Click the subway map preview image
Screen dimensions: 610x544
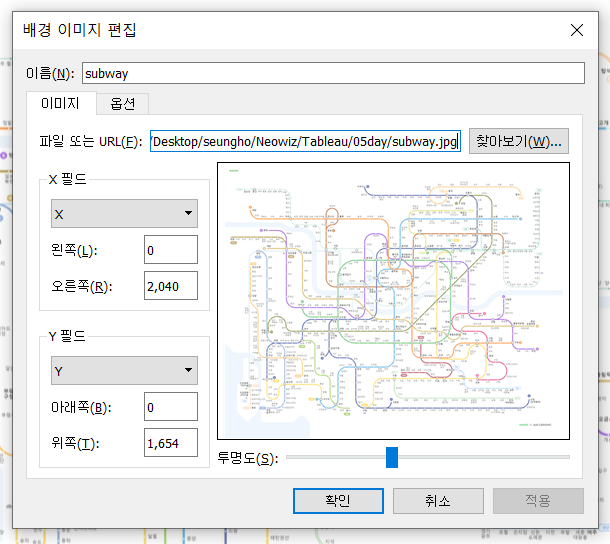click(393, 301)
